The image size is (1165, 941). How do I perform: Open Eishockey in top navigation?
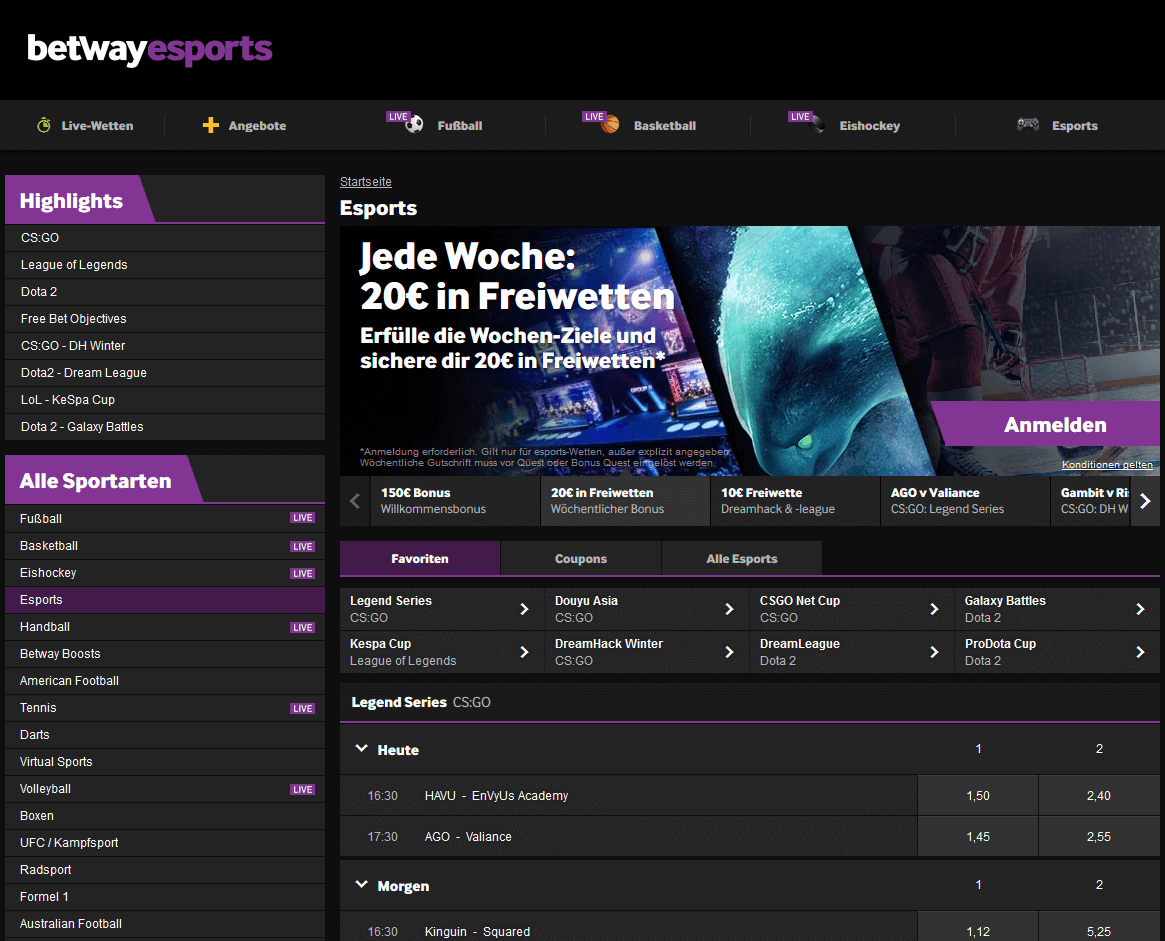[x=869, y=126]
